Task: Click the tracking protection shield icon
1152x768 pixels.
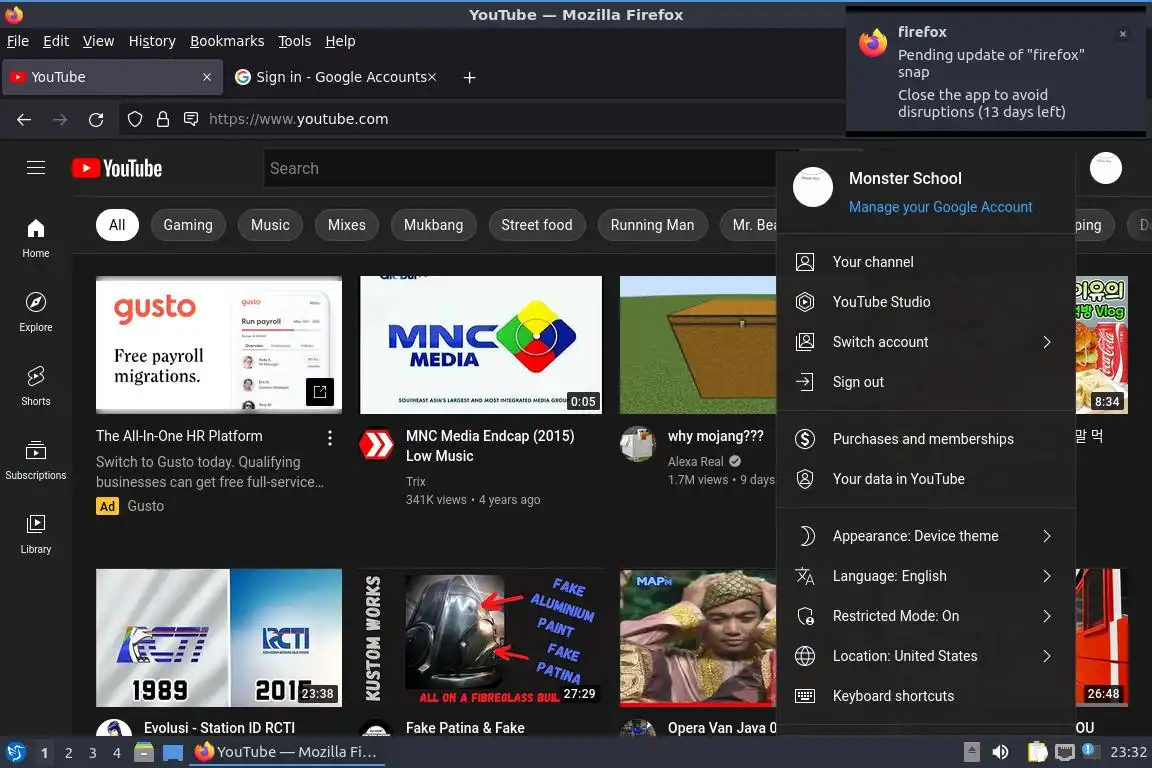Action: [x=134, y=119]
